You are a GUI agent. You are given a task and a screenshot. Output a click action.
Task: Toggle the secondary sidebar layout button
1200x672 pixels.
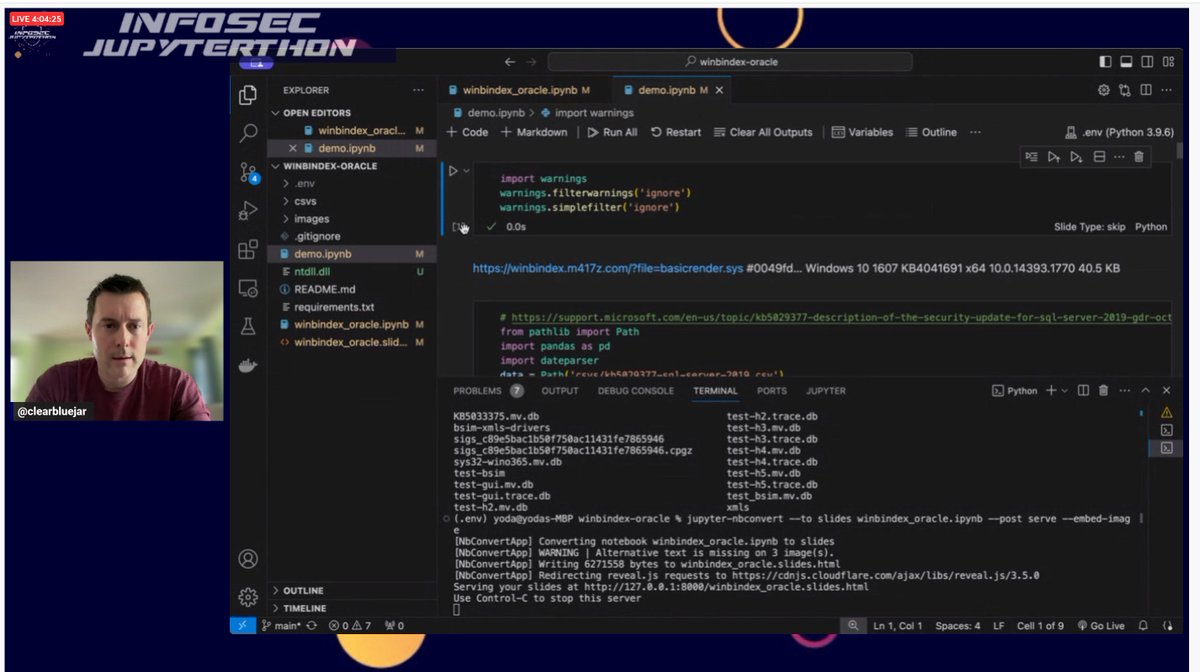[x=1149, y=62]
